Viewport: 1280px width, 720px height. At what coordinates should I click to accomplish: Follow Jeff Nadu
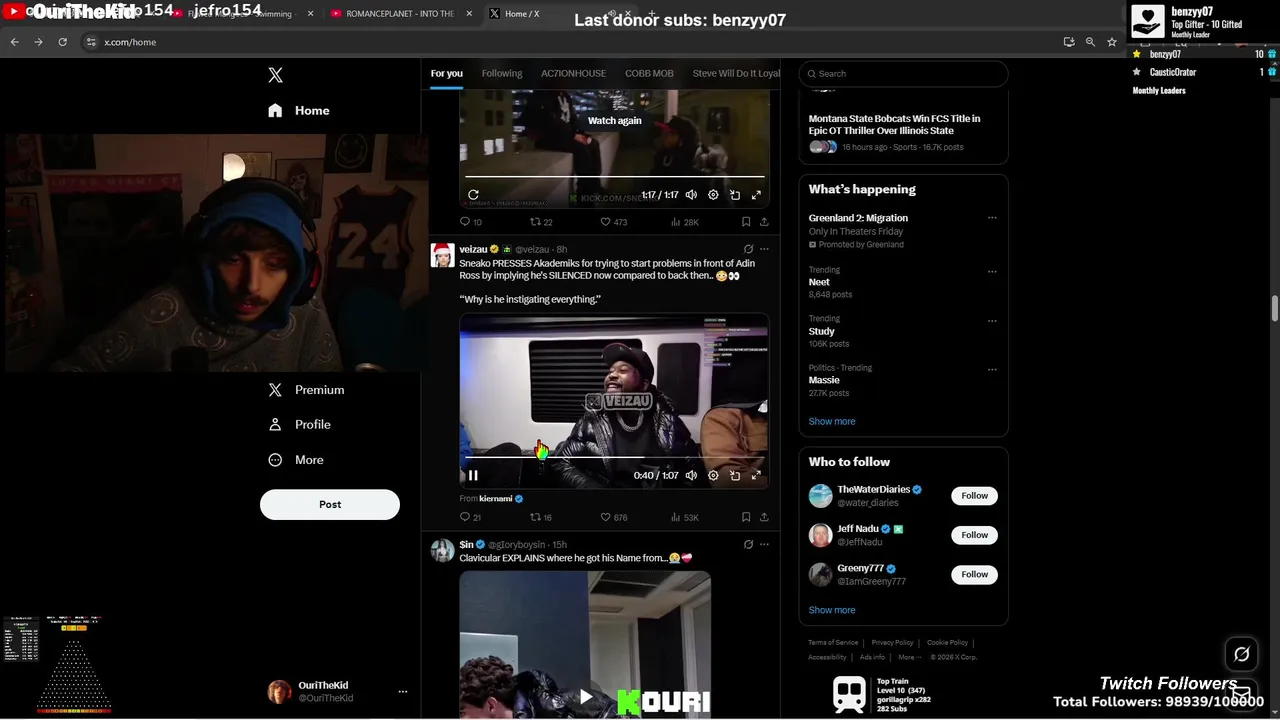point(974,535)
